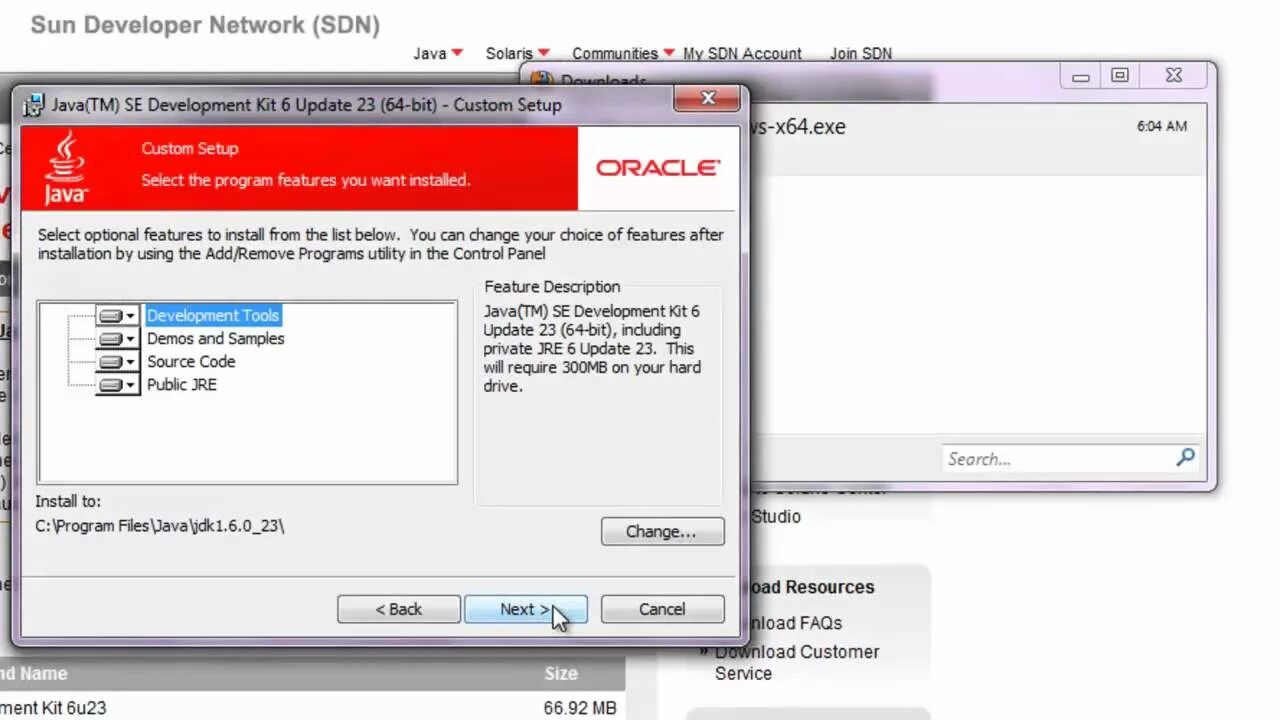Close the Custom Setup dialog
1280x720 pixels.
(708, 98)
